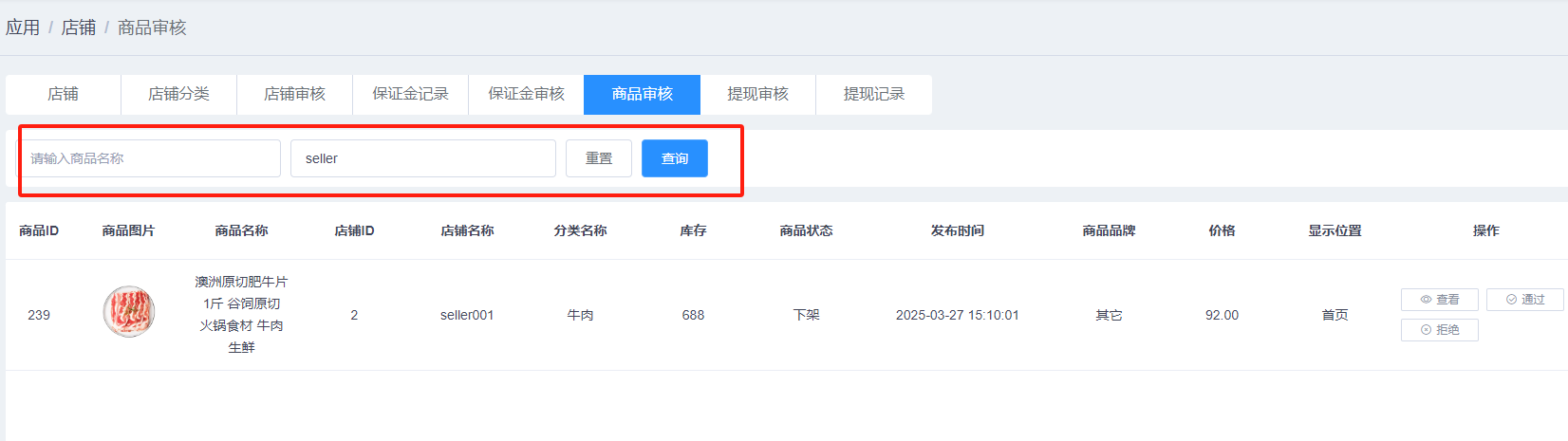Open the 提现审核 tab
1568x441 pixels.
point(757,95)
